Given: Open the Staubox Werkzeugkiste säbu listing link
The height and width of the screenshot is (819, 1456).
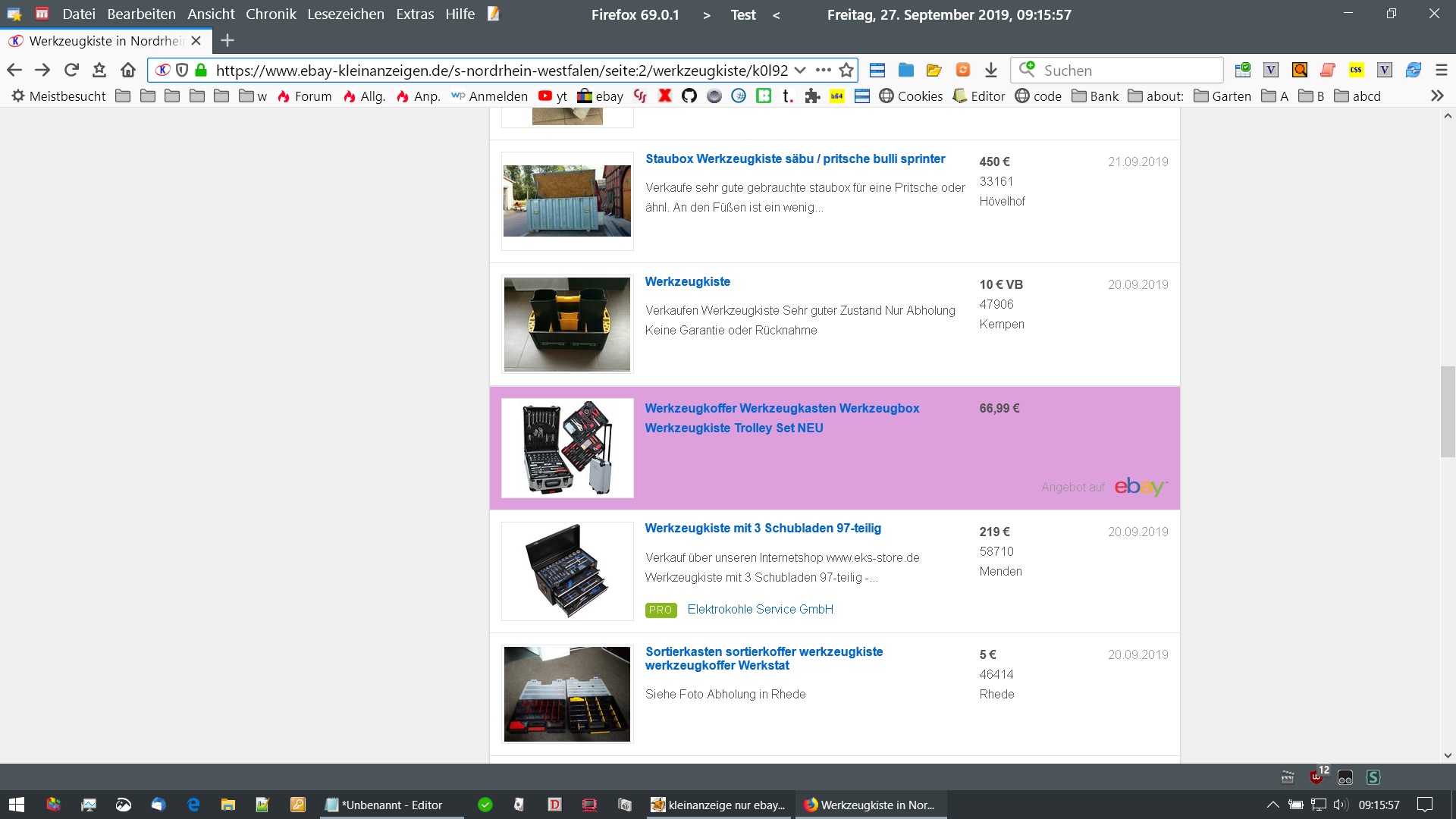Looking at the screenshot, I should [x=795, y=158].
